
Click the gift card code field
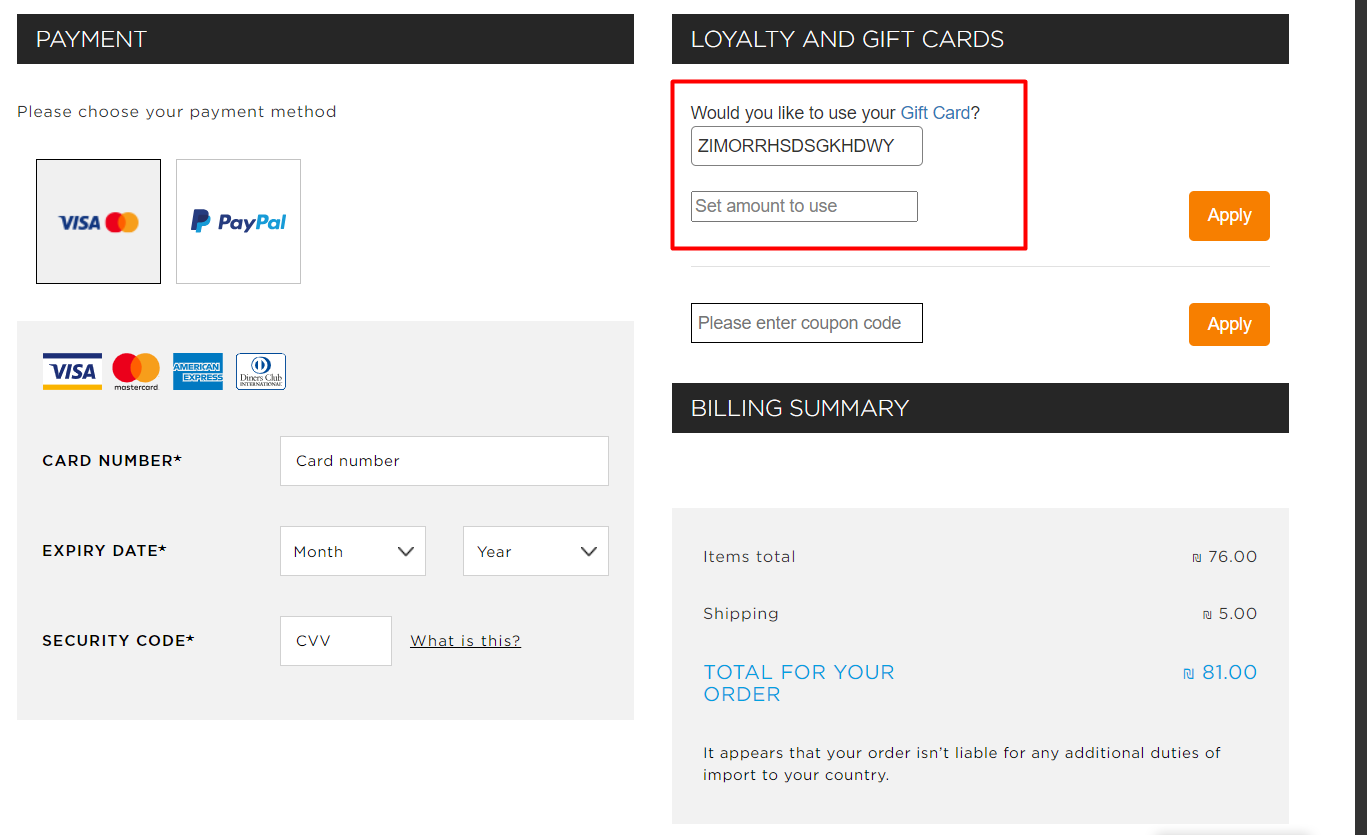click(x=806, y=146)
